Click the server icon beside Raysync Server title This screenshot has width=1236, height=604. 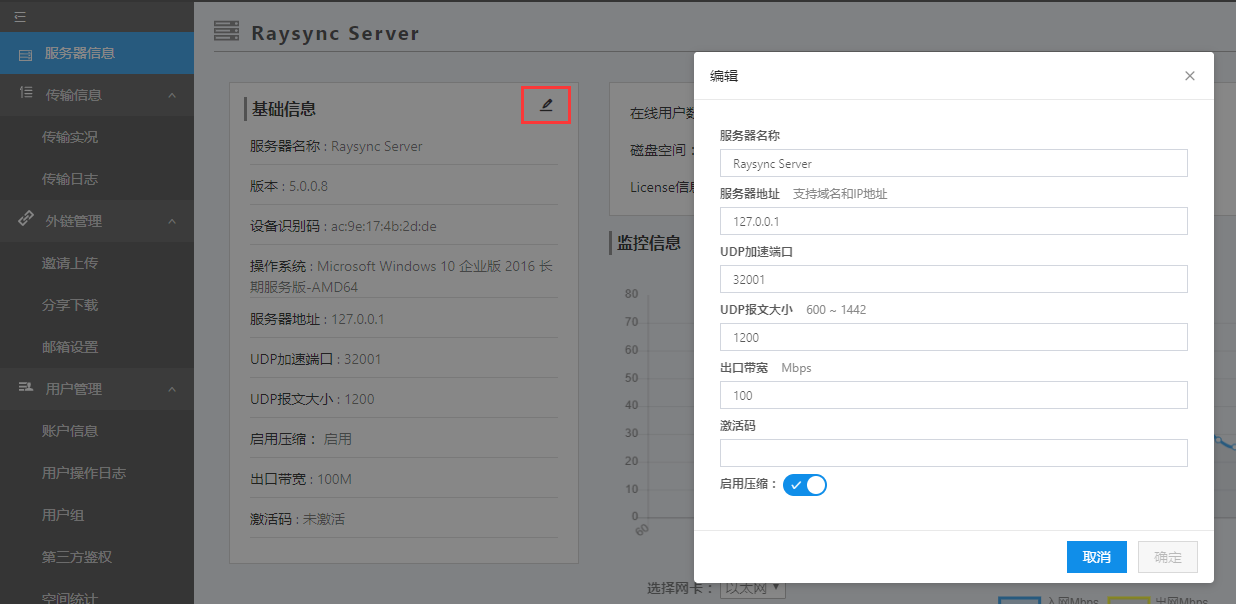(226, 31)
